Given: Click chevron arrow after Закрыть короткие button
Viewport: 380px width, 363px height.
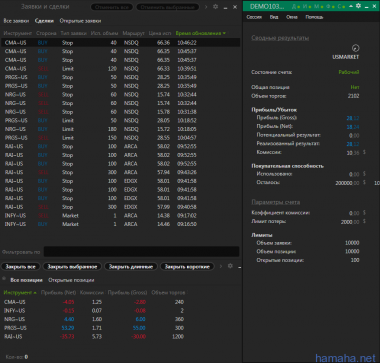Looking at the screenshot, I should 220,266.
